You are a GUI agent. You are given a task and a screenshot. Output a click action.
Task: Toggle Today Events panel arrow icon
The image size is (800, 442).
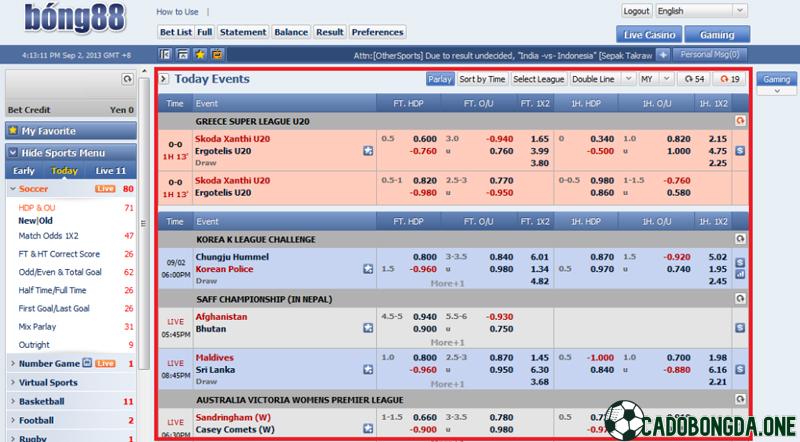coord(164,79)
